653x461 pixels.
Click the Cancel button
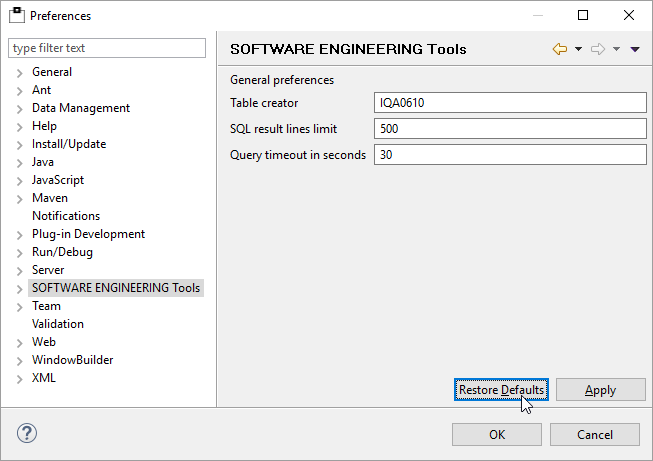click(x=594, y=434)
